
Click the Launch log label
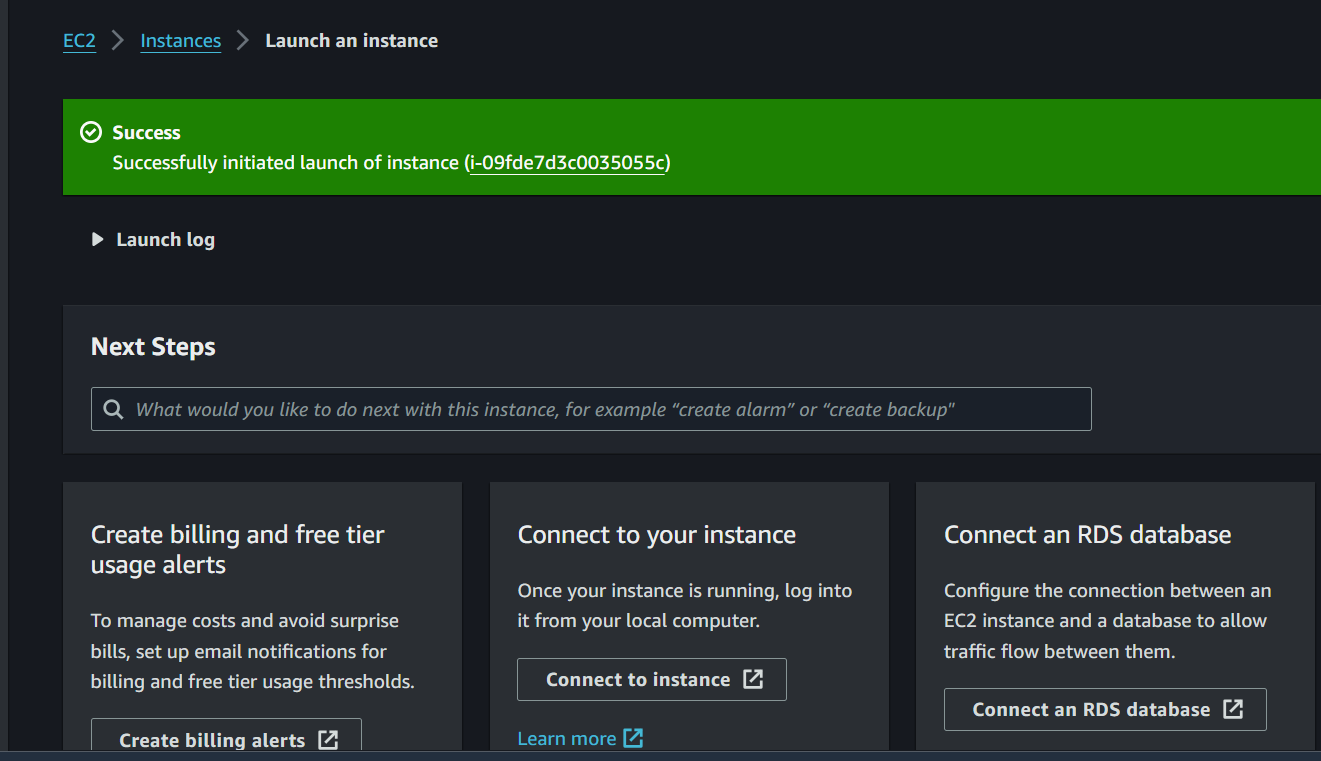pyautogui.click(x=166, y=240)
